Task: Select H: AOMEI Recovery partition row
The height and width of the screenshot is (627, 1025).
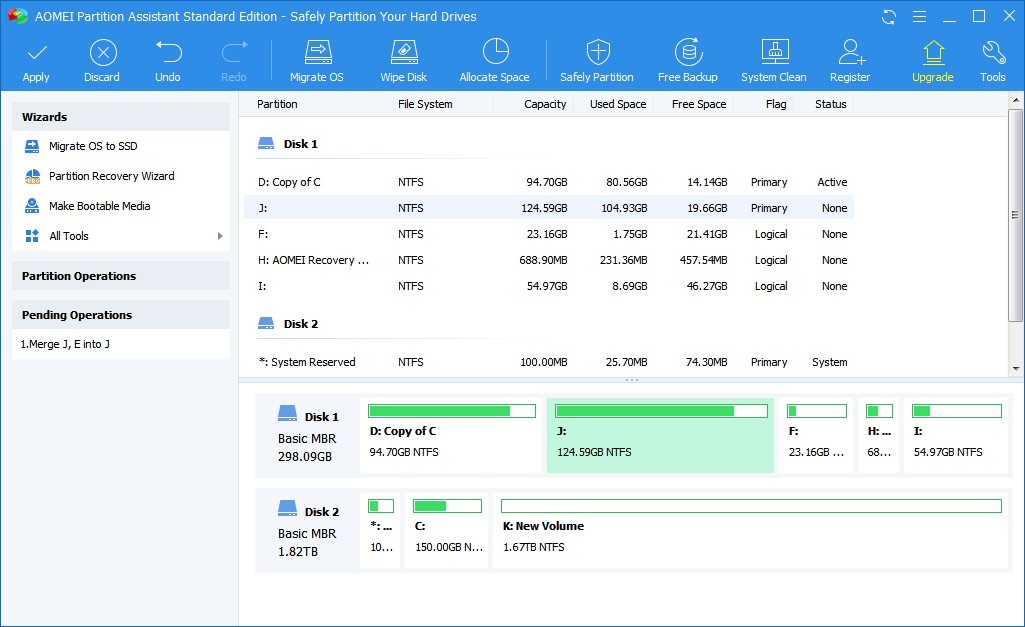Action: tap(549, 261)
